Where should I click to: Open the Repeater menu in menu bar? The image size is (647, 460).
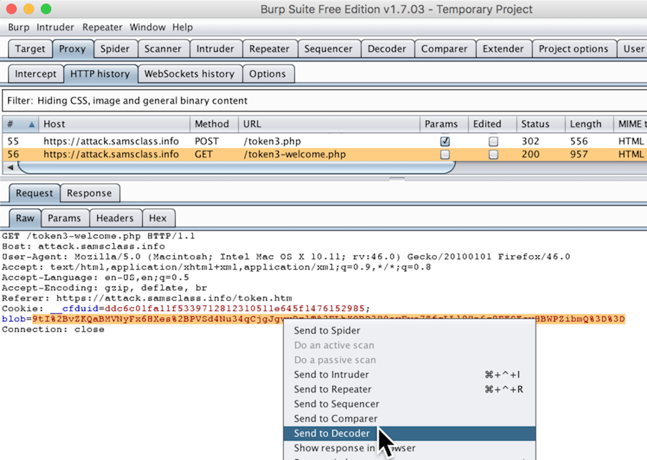tap(102, 27)
